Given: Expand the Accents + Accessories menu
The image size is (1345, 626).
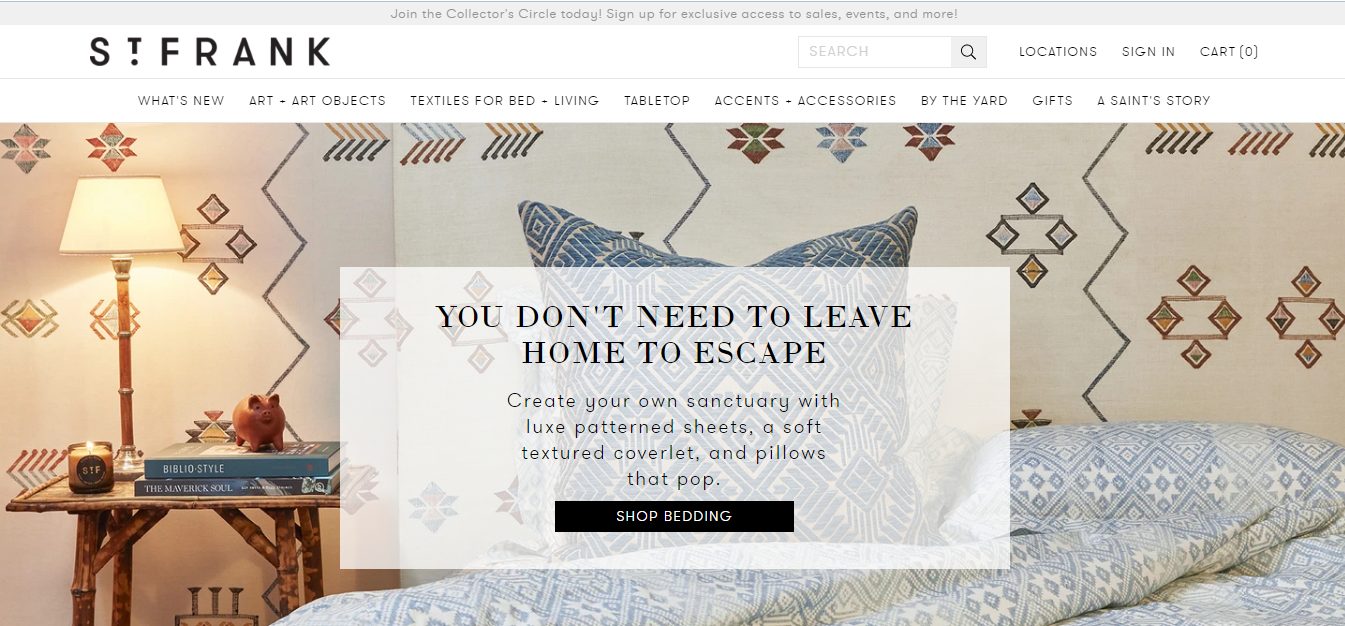Looking at the screenshot, I should [805, 101].
